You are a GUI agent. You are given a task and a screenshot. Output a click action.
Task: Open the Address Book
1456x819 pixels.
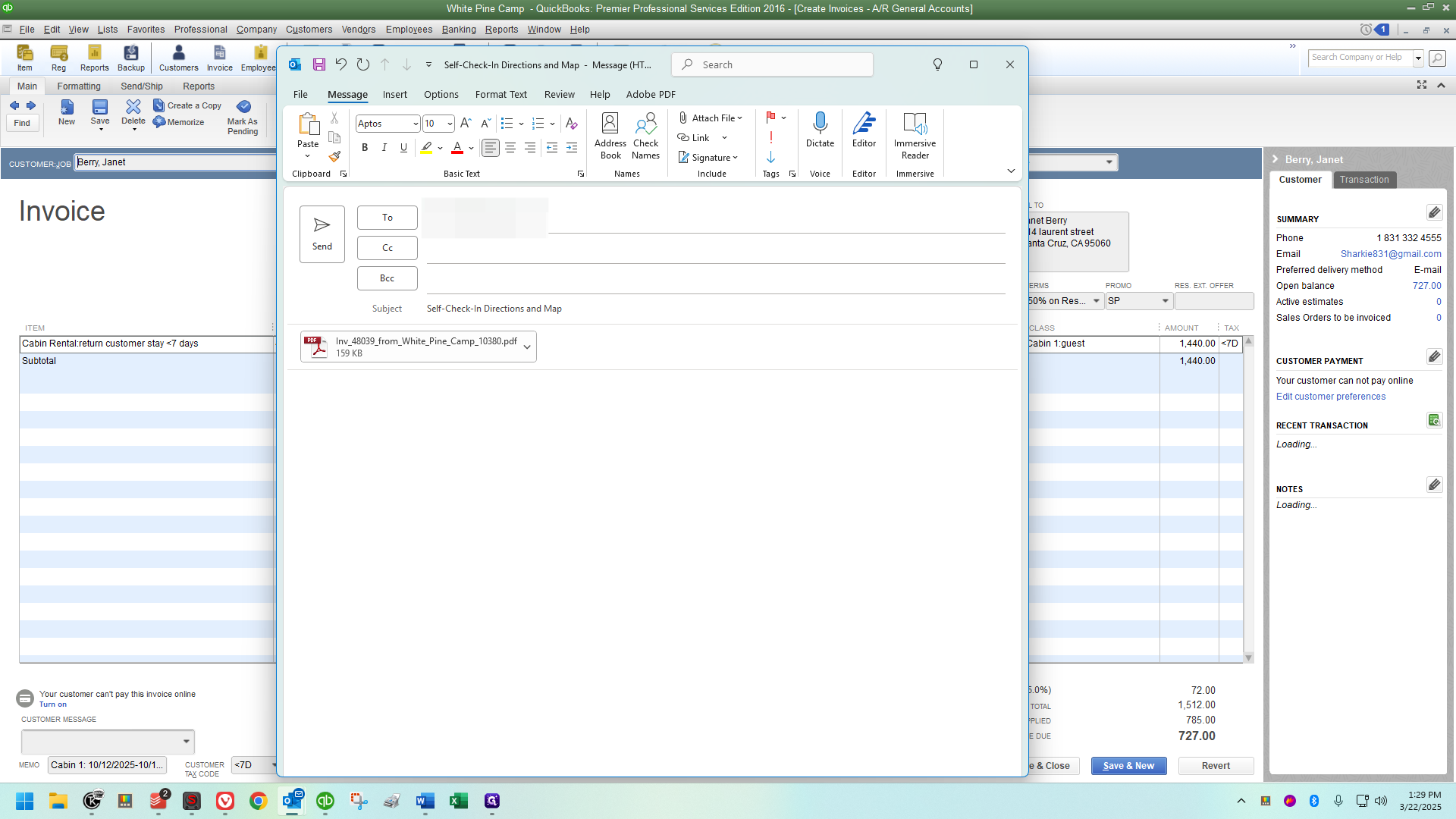610,136
